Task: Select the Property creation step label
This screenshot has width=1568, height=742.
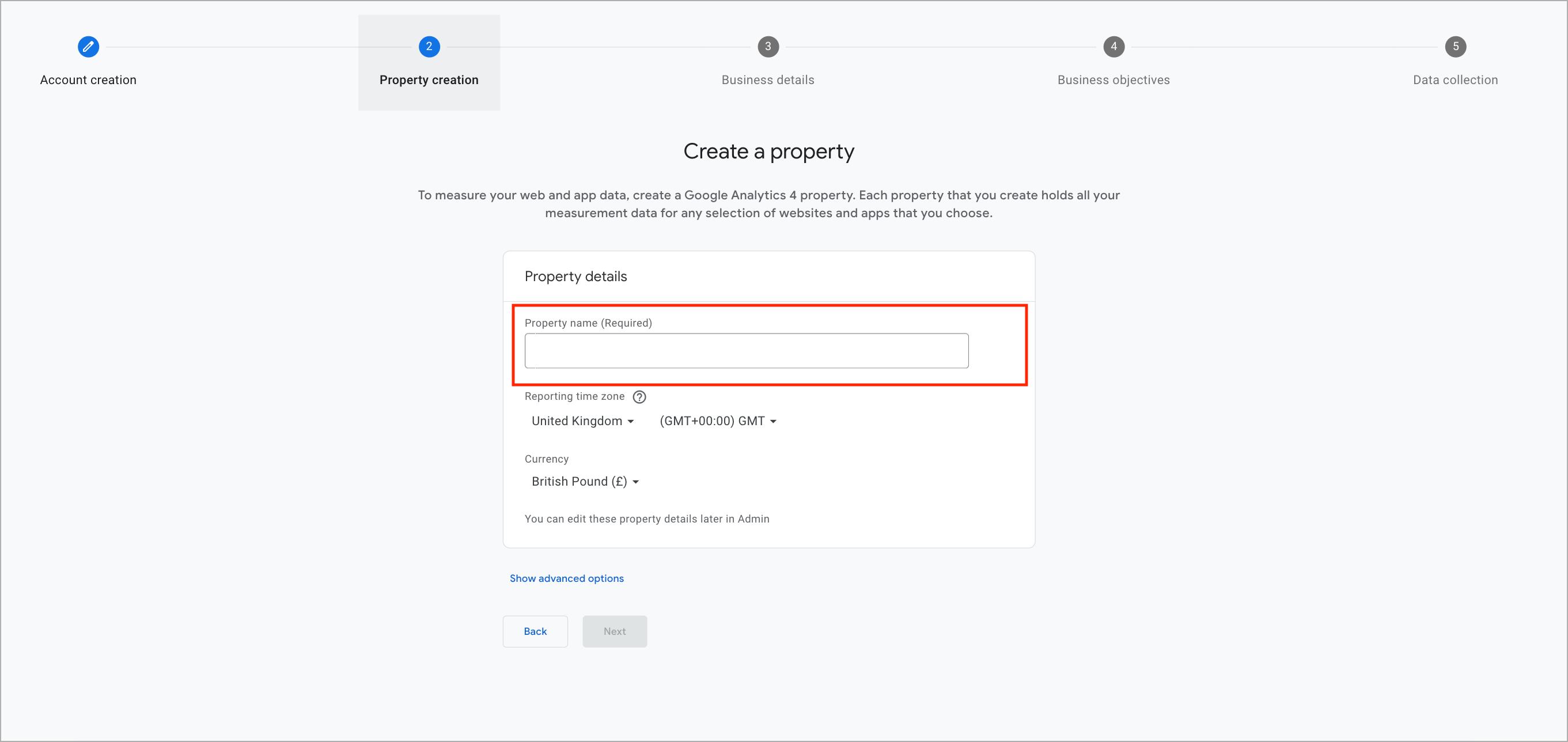Action: pyautogui.click(x=429, y=79)
